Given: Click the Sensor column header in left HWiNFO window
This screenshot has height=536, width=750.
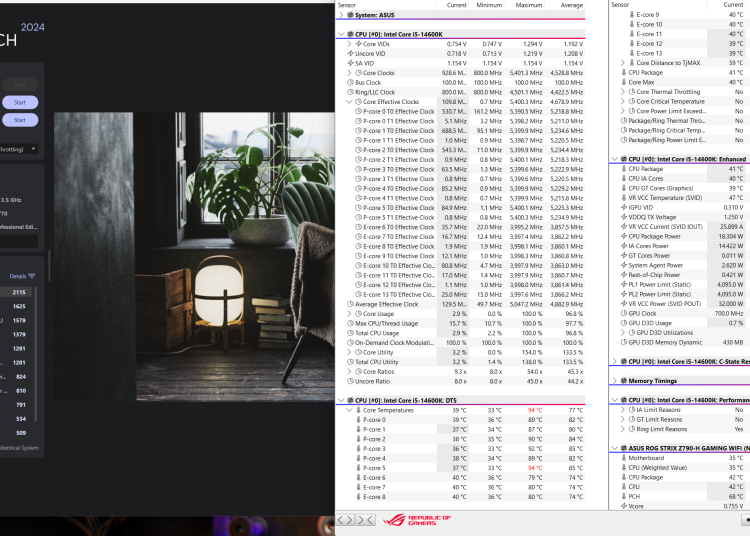Looking at the screenshot, I should click(x=347, y=5).
